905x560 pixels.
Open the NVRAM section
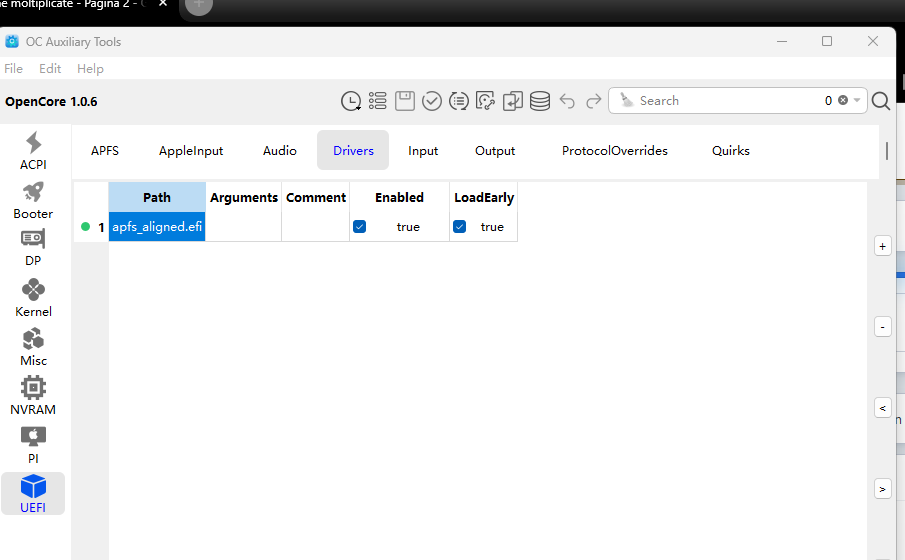tap(33, 396)
